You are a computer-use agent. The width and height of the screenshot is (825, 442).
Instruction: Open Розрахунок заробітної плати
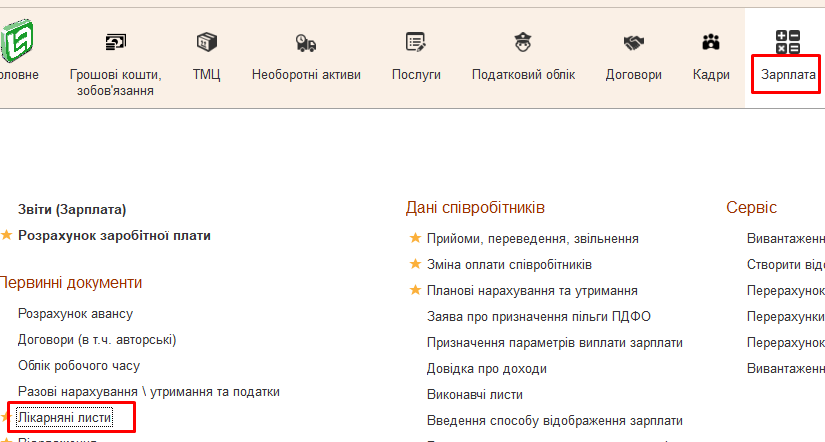click(x=114, y=235)
